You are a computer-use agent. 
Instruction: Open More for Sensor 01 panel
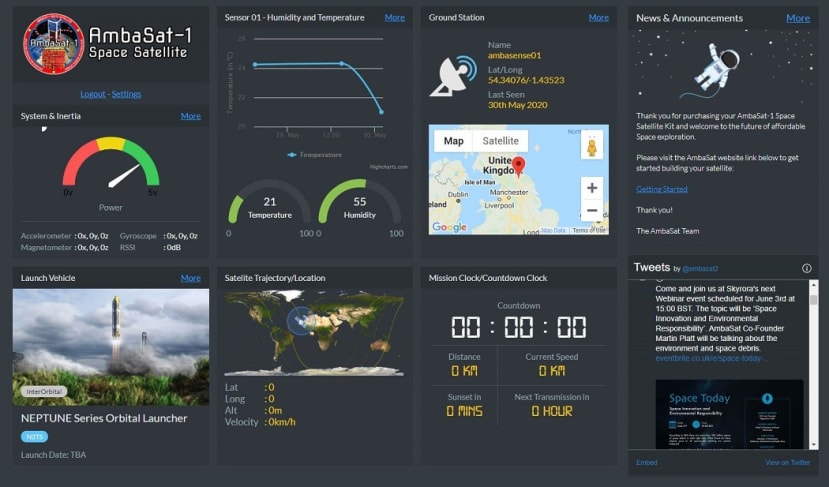394,17
